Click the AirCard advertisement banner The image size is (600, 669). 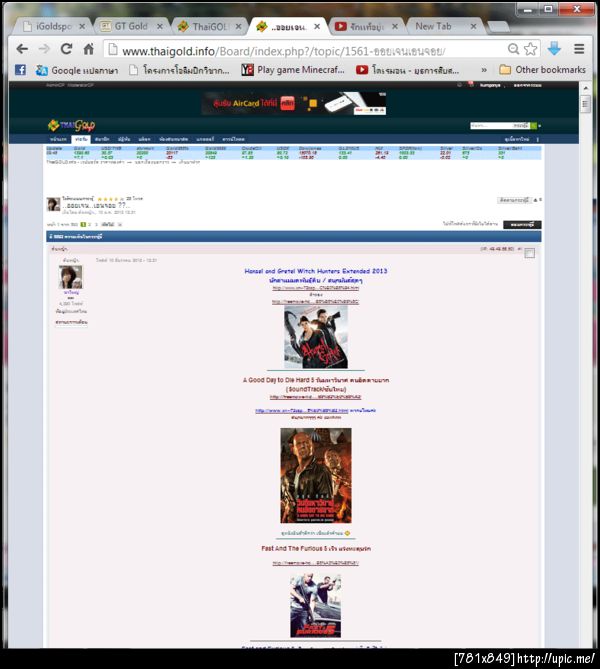tap(294, 103)
